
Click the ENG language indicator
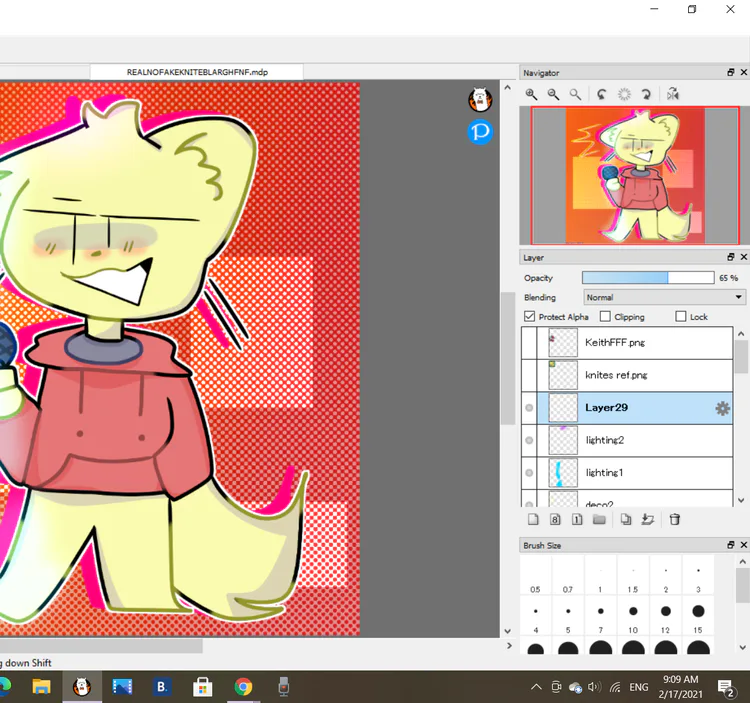point(639,687)
